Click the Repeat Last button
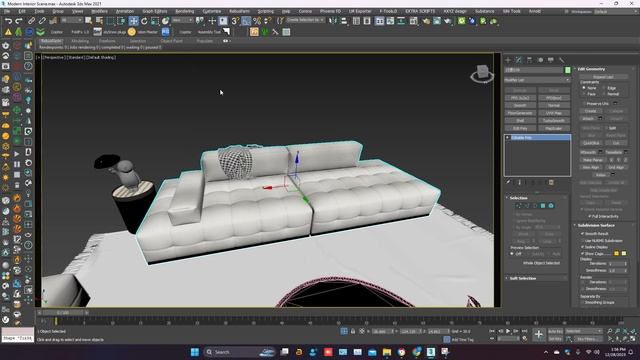The width and height of the screenshot is (640, 360). click(604, 77)
